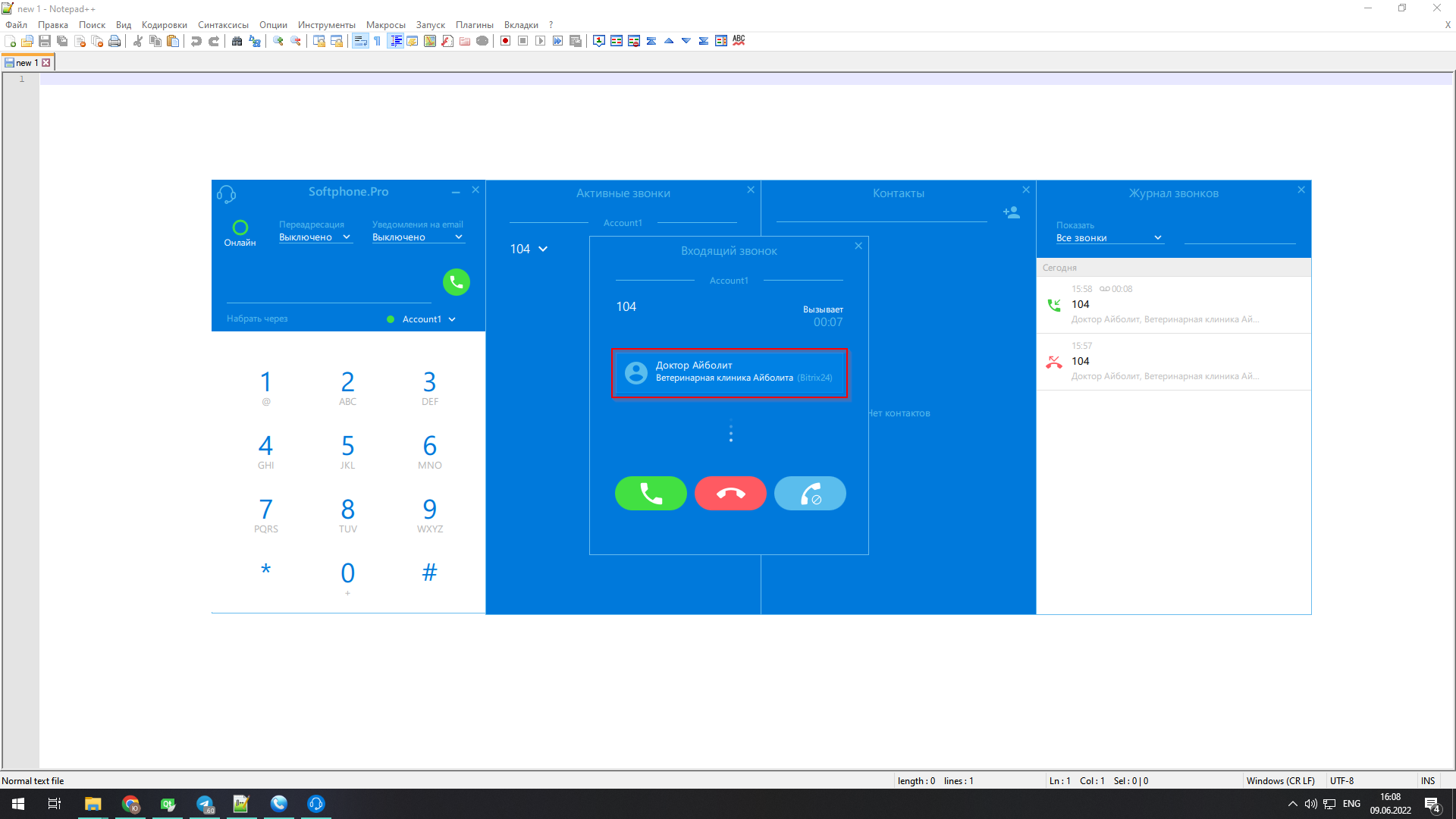
Task: Click the print icon in Notepad++ toolbar
Action: tap(115, 41)
